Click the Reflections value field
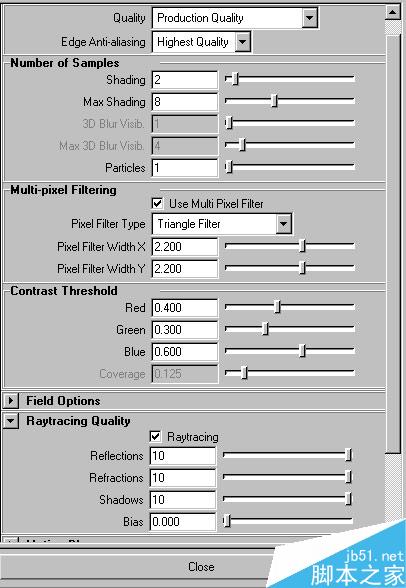The height and width of the screenshot is (588, 406). [x=183, y=456]
